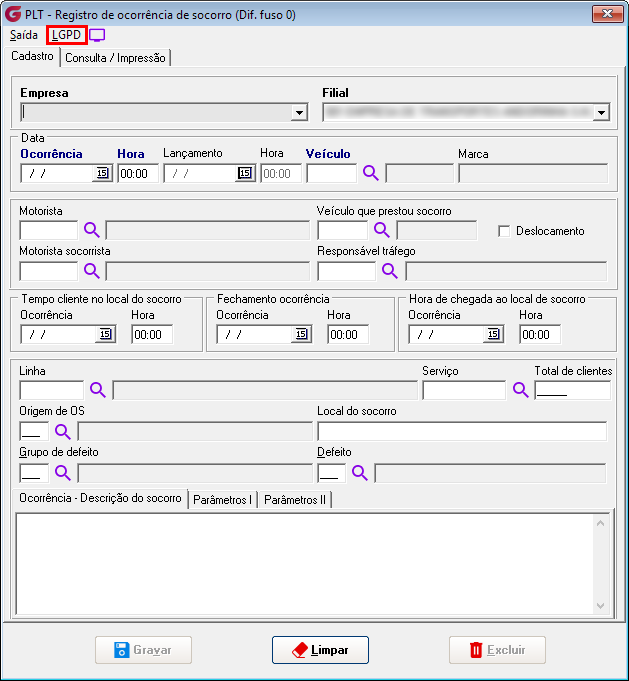Image resolution: width=629 pixels, height=681 pixels.
Task: Open calendar in Hora de chegada group
Action: click(493, 334)
